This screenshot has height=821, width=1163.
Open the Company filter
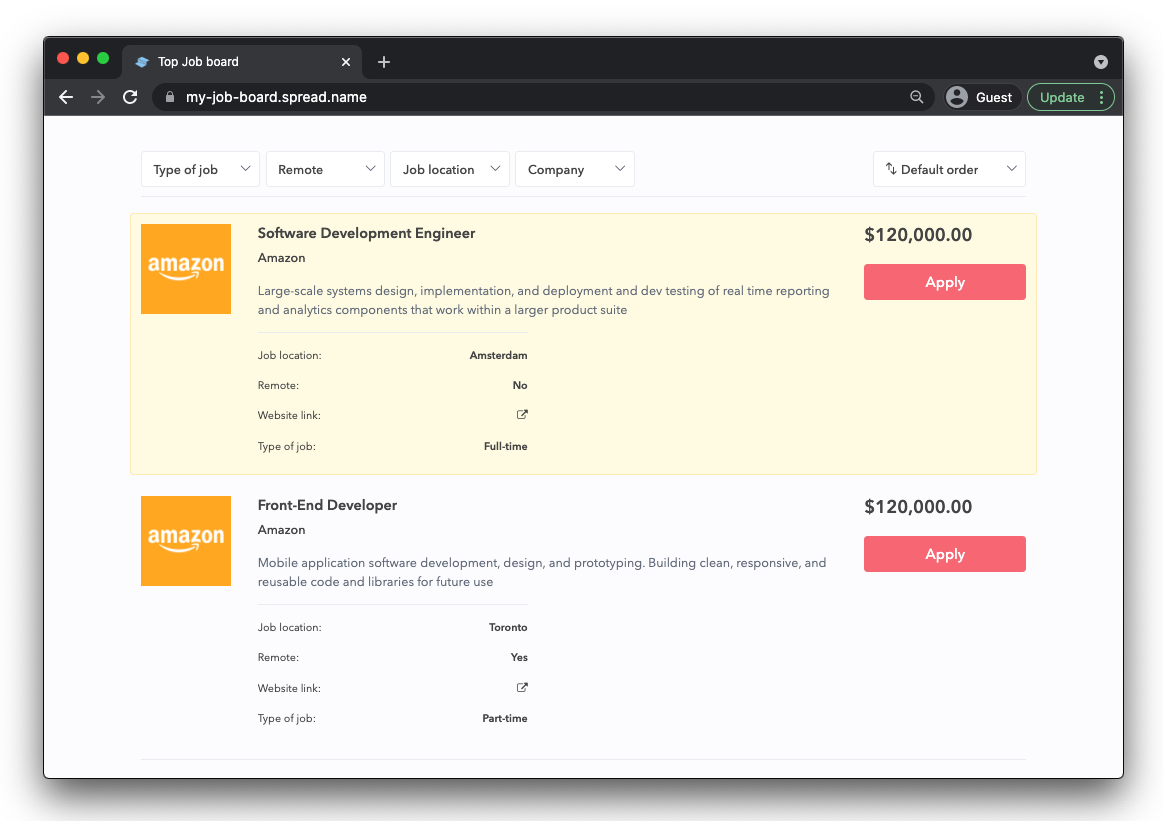coord(575,168)
